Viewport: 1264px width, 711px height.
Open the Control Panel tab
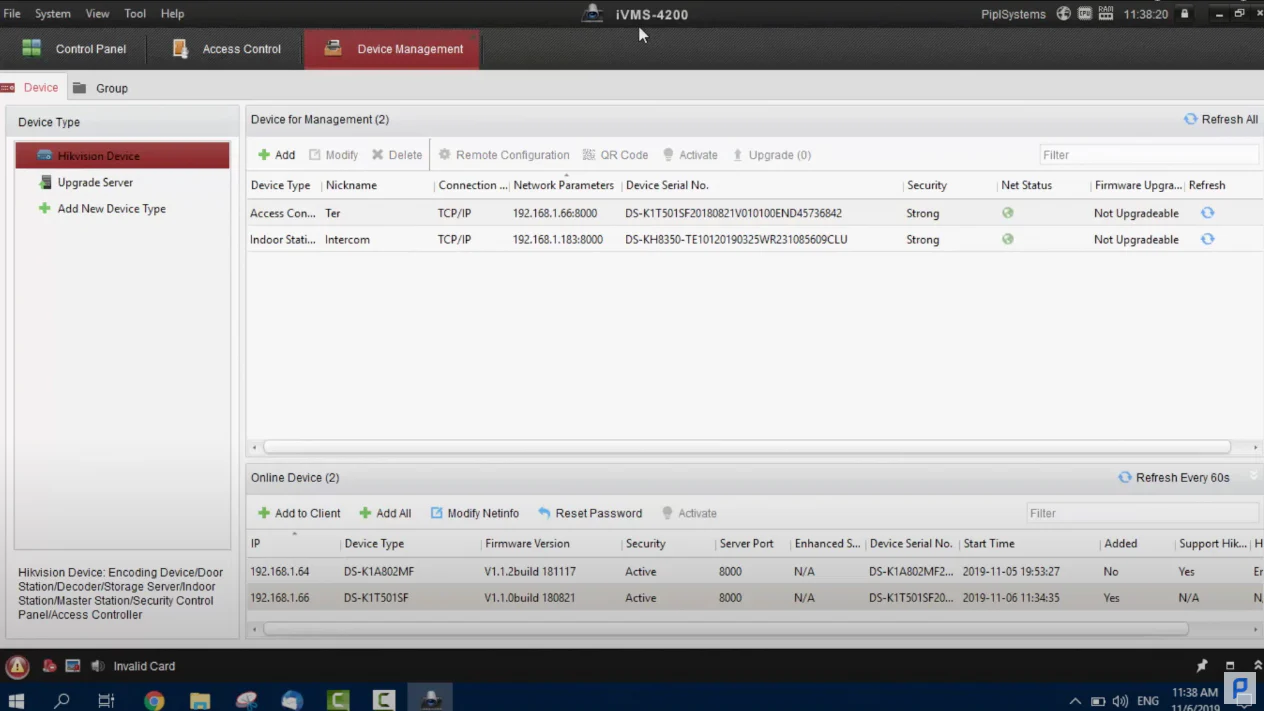(x=74, y=49)
